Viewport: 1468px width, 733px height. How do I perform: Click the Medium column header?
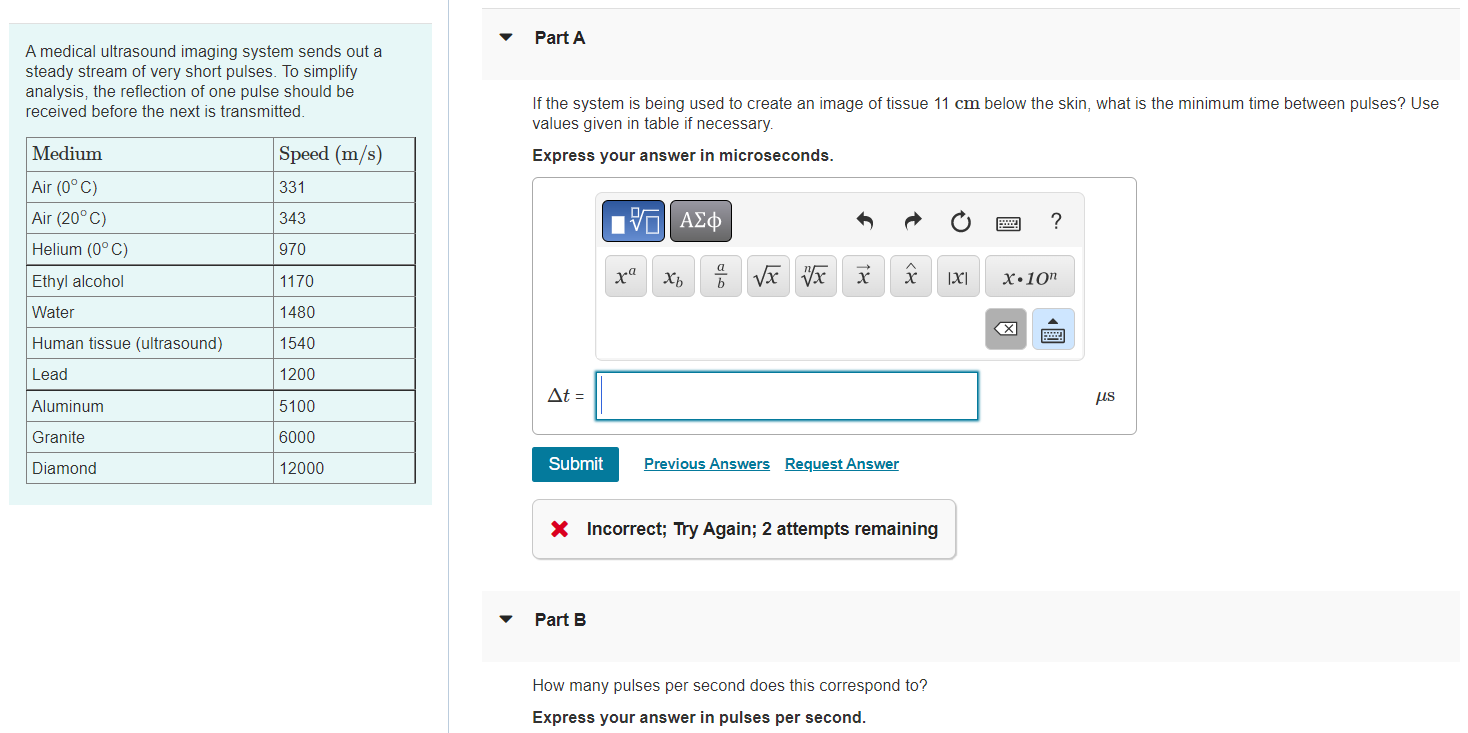coord(150,154)
